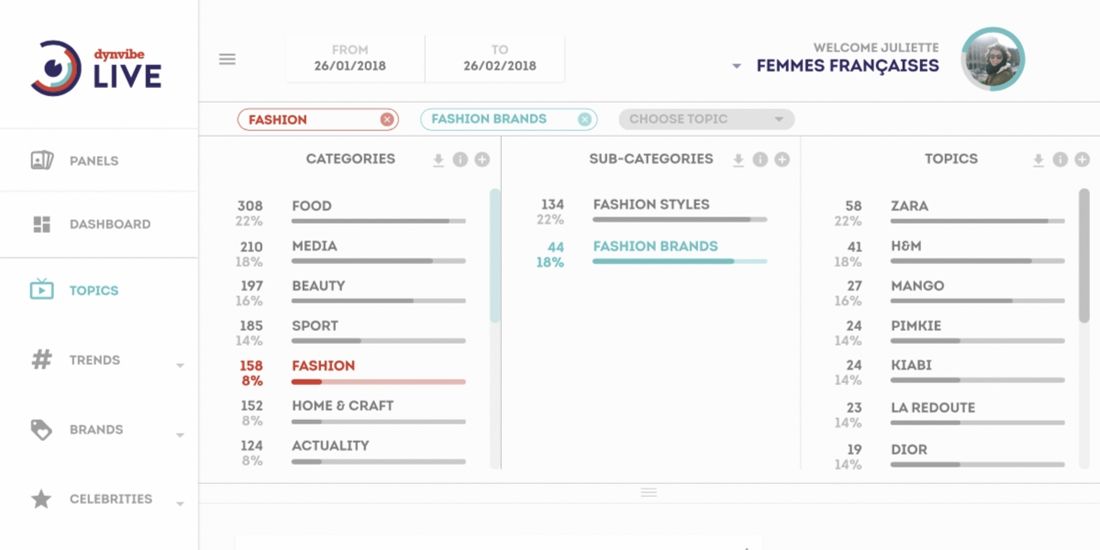Screen dimensions: 1100x550
Task: Download the Categories list
Action: coord(438,160)
